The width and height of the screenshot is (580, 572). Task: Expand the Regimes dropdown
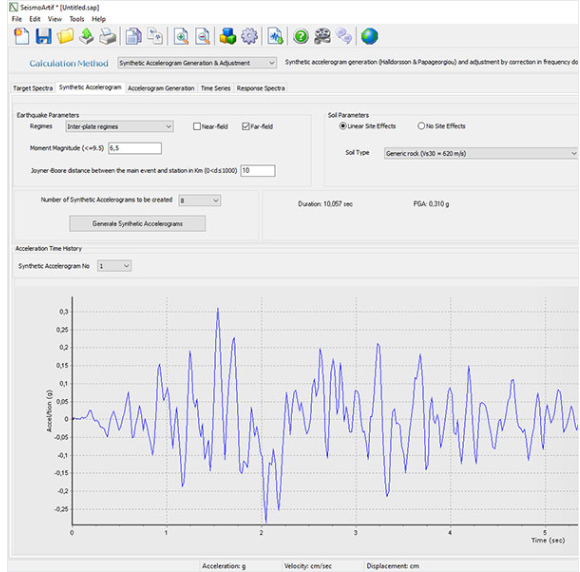point(119,127)
